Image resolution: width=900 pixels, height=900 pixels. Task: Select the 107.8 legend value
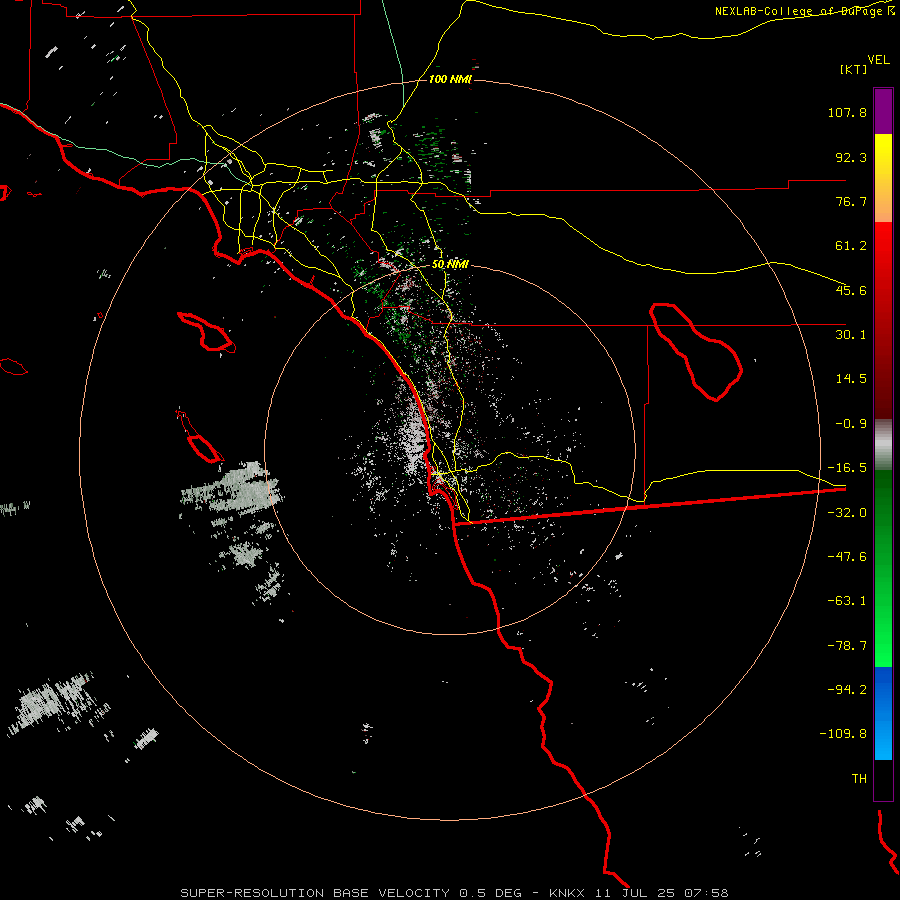(847, 112)
